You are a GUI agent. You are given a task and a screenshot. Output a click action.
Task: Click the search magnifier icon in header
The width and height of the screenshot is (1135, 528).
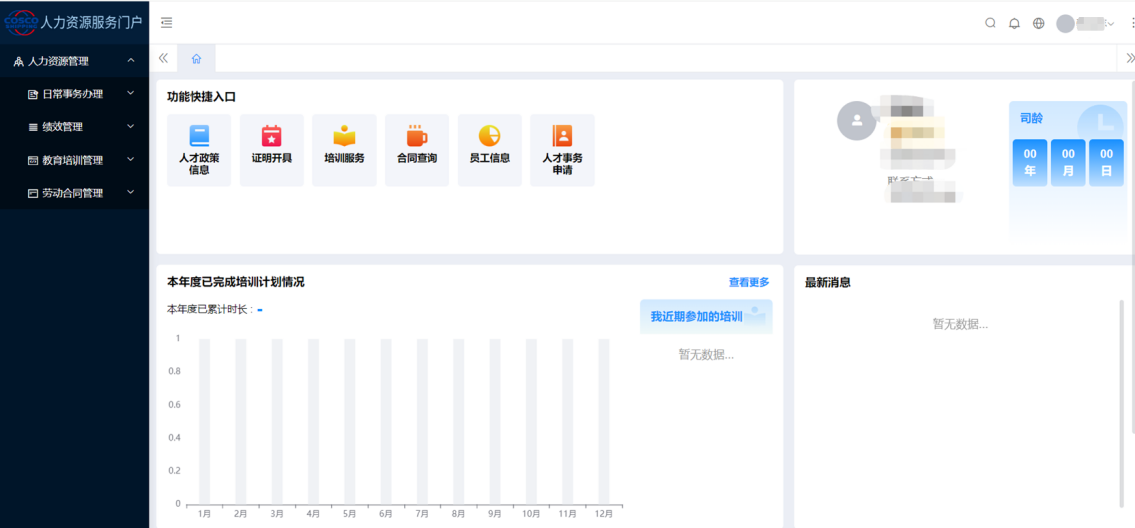pyautogui.click(x=990, y=23)
